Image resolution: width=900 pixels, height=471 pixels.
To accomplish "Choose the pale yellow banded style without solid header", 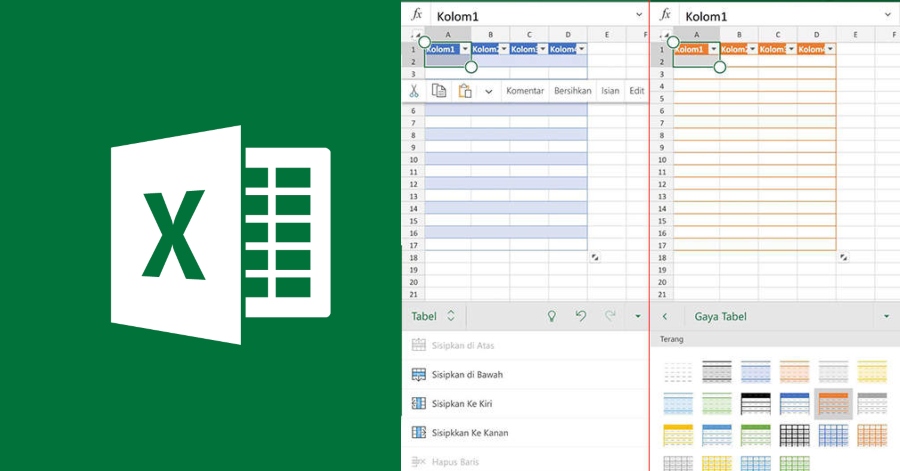I will pos(872,372).
